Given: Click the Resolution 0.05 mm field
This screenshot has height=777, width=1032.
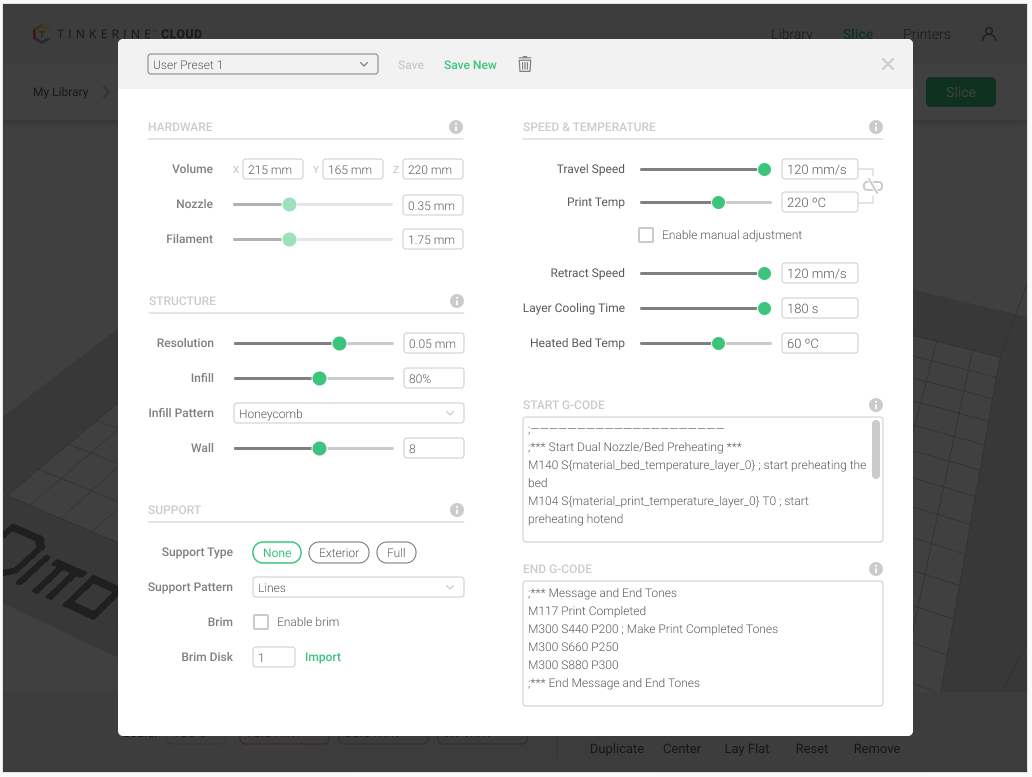Looking at the screenshot, I should pos(434,343).
